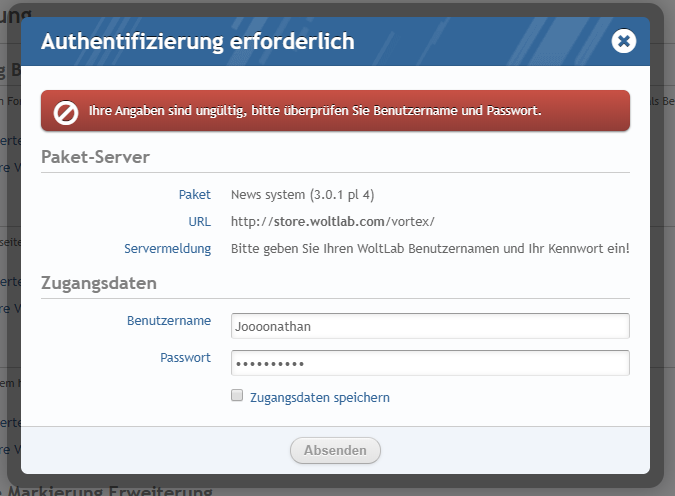Click the 'Paket' field label
This screenshot has height=496, width=675.
195,194
